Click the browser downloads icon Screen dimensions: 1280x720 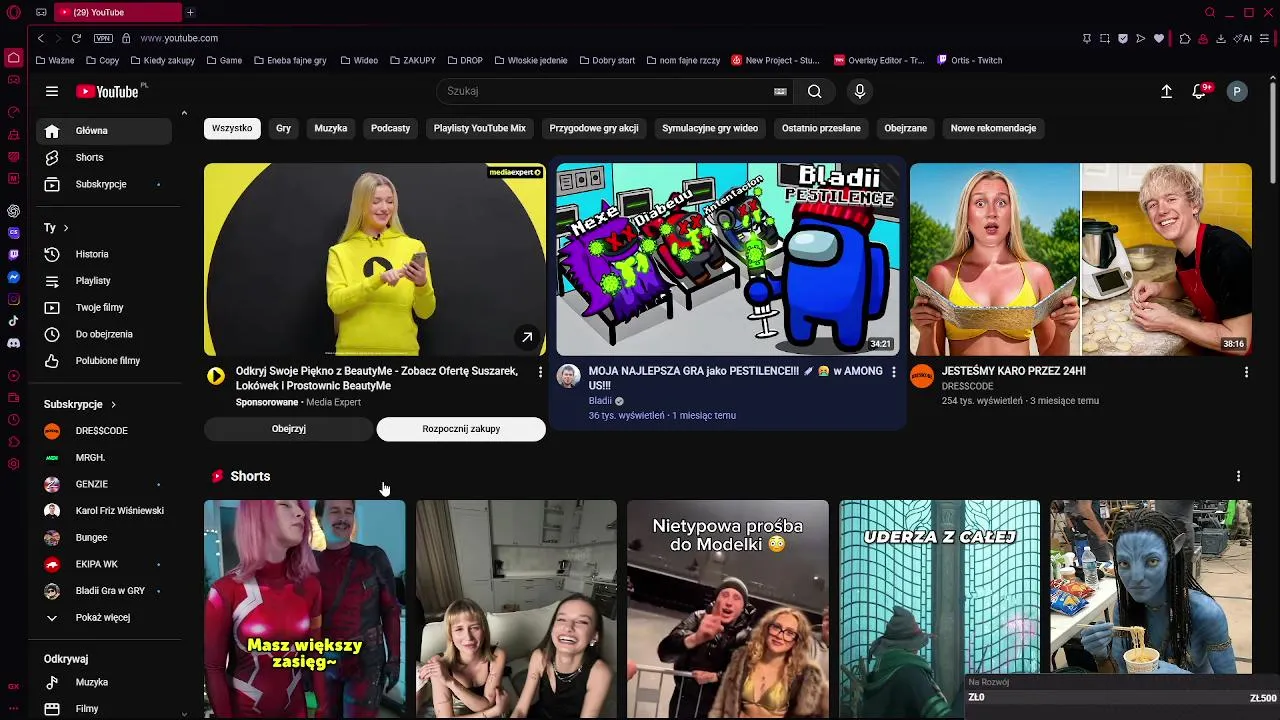(x=1220, y=38)
